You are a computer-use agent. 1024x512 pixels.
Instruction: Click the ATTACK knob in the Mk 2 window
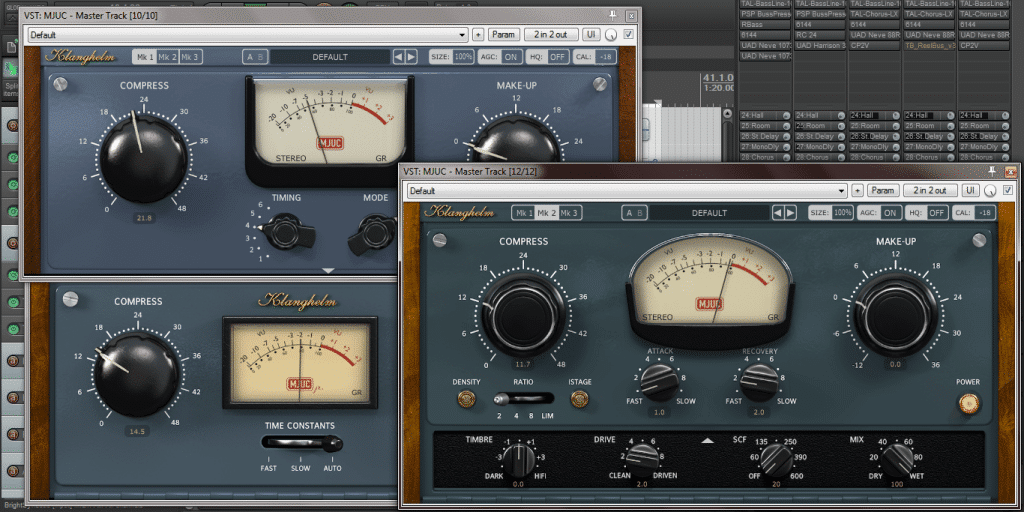658,383
